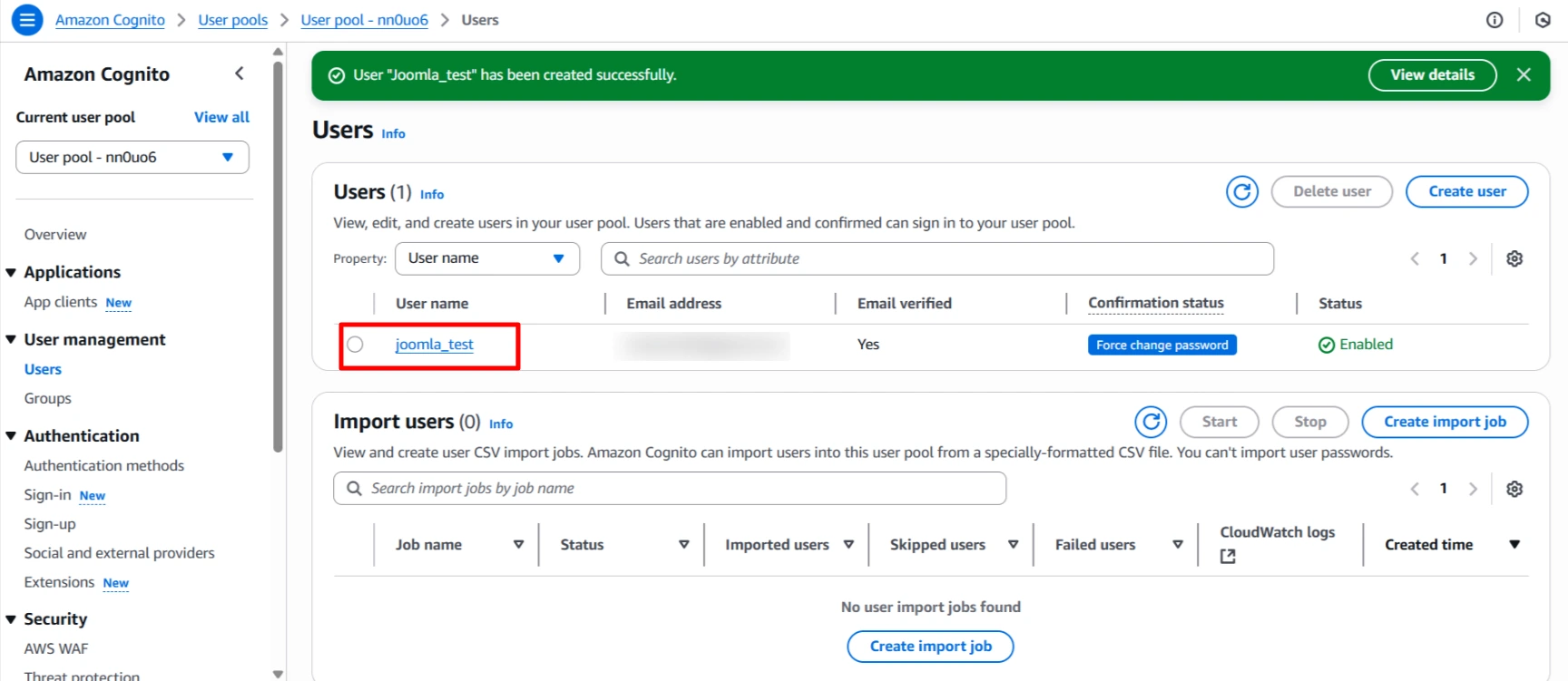Collapse the User management section
This screenshot has width=1568, height=681.
(x=11, y=340)
